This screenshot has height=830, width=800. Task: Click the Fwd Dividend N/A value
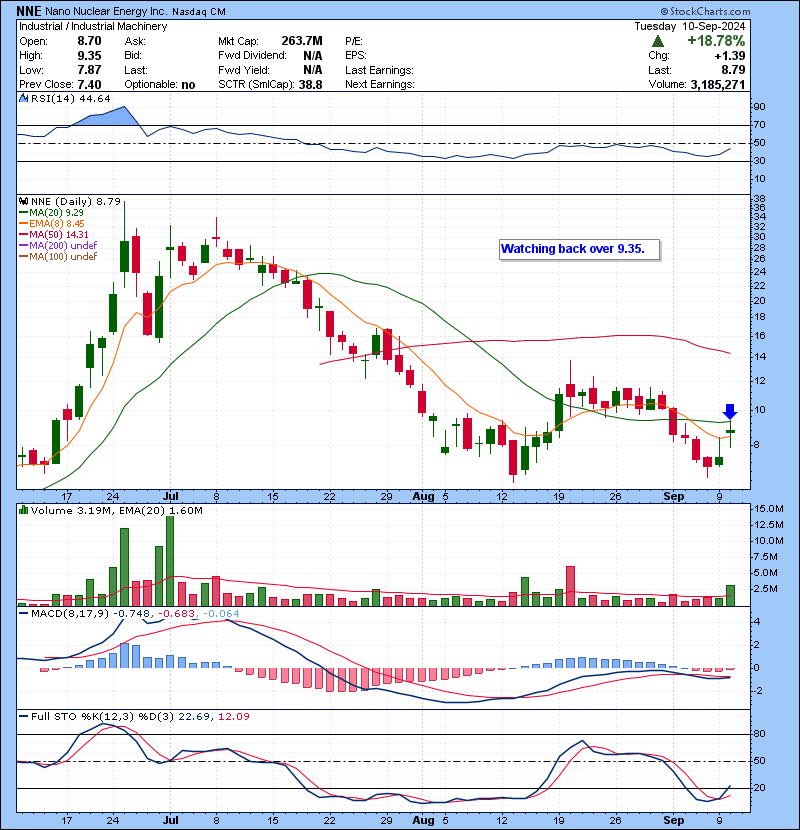pos(312,56)
